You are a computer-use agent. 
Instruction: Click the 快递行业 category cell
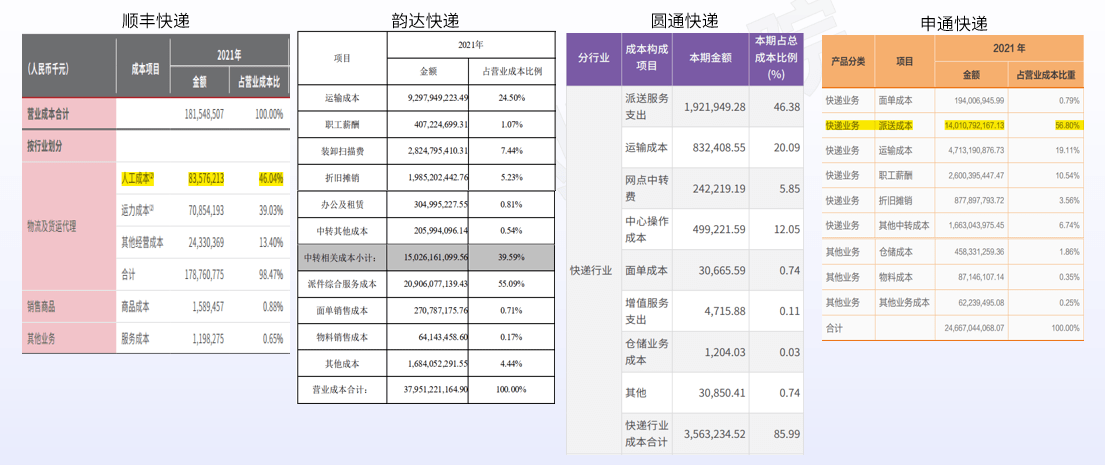point(593,271)
